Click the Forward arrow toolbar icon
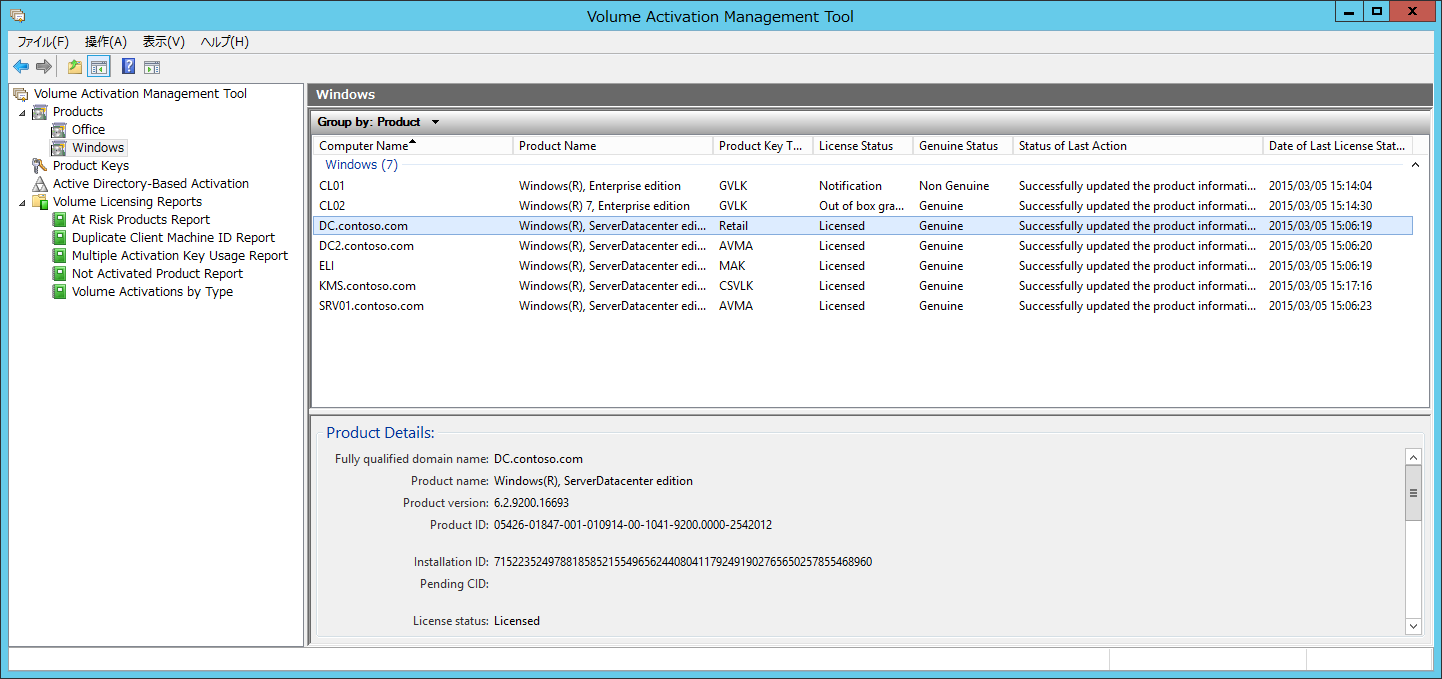This screenshot has height=679, width=1442. tap(44, 67)
